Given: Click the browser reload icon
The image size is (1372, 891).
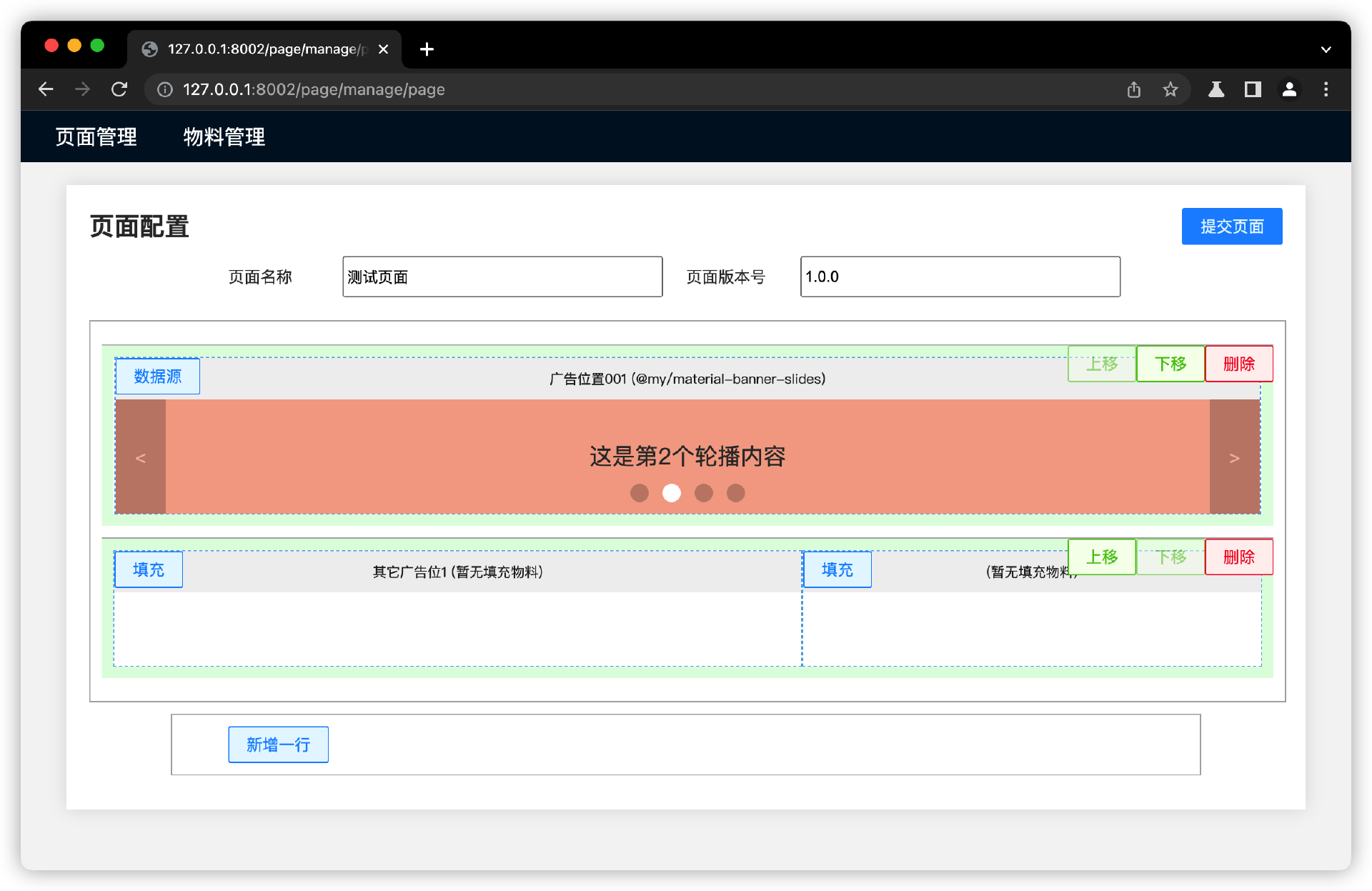Looking at the screenshot, I should pos(119,89).
